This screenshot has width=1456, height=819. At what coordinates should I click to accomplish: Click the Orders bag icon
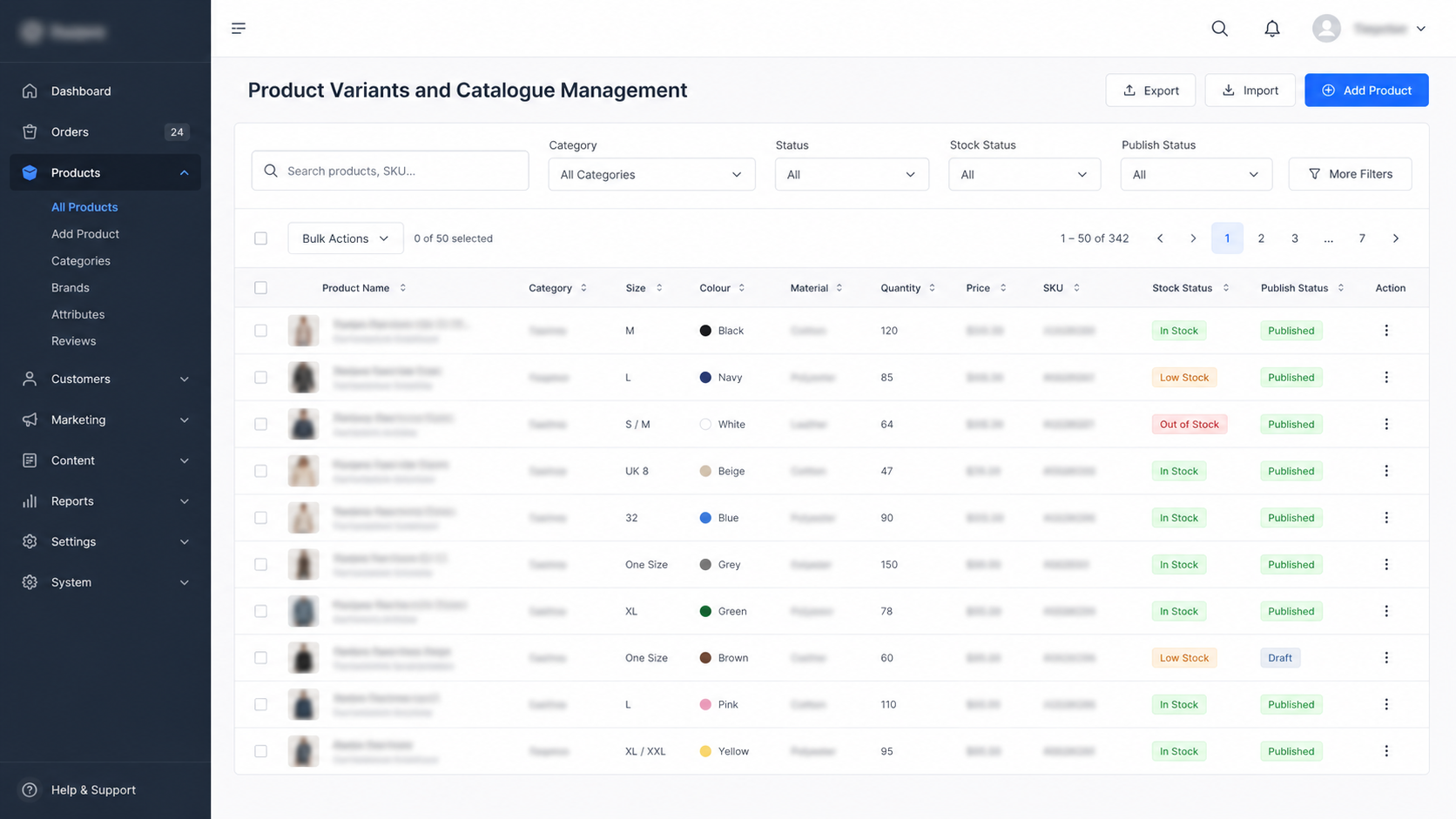click(x=30, y=131)
